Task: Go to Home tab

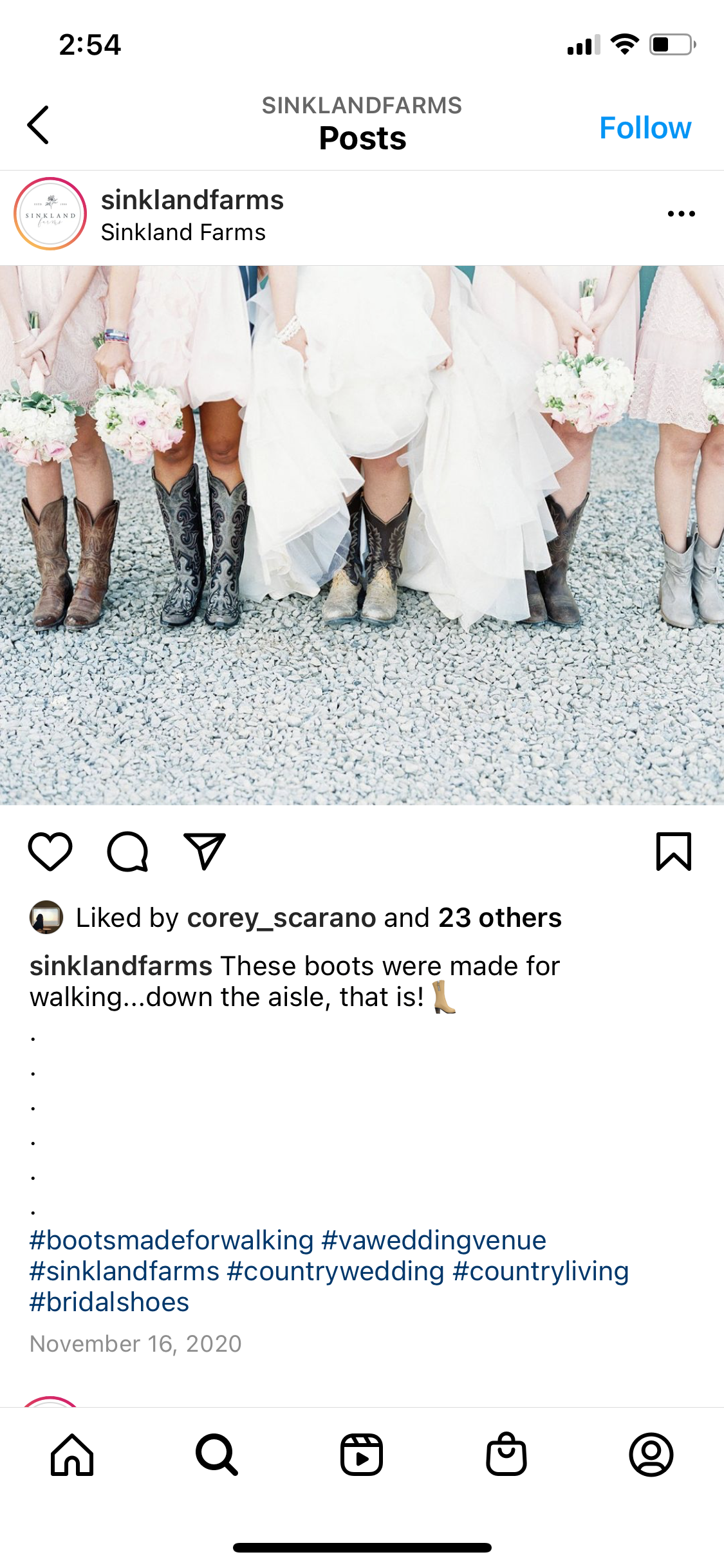Action: coord(72,1455)
